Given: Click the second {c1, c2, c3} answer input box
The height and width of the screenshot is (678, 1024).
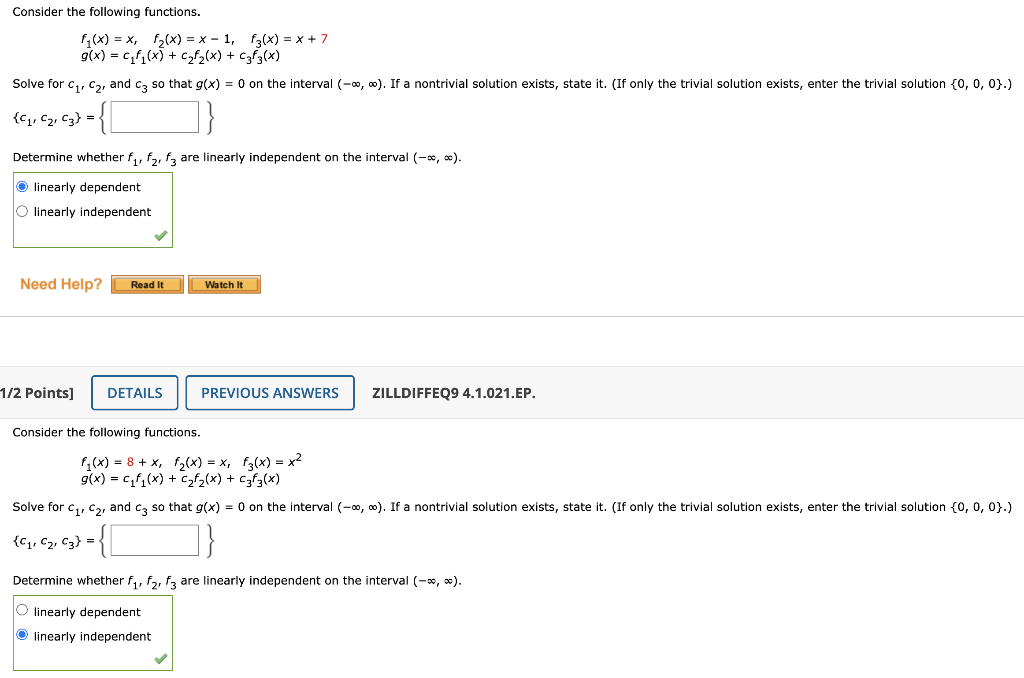Looking at the screenshot, I should click(155, 539).
